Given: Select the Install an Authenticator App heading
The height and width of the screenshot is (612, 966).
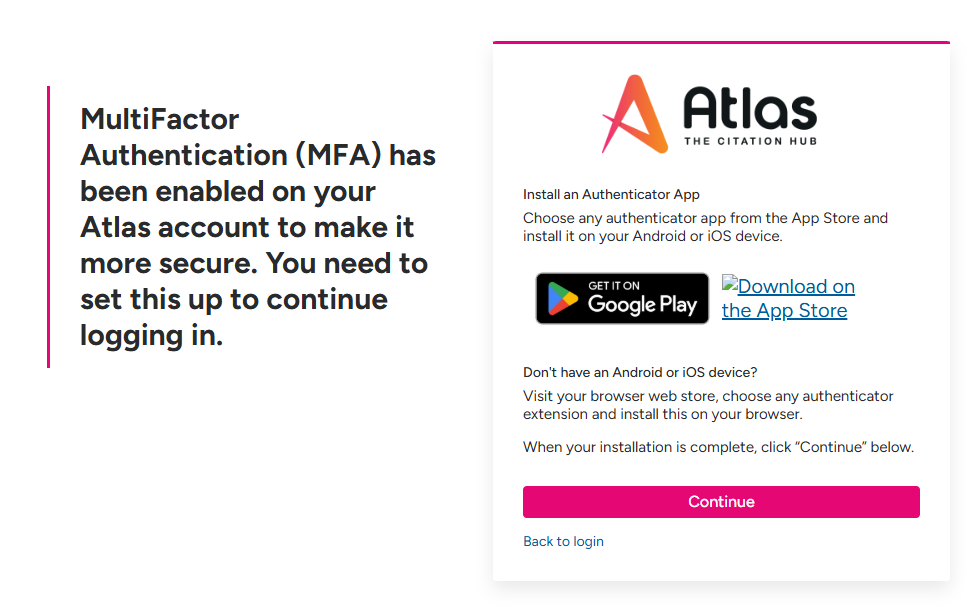Looking at the screenshot, I should coord(611,195).
